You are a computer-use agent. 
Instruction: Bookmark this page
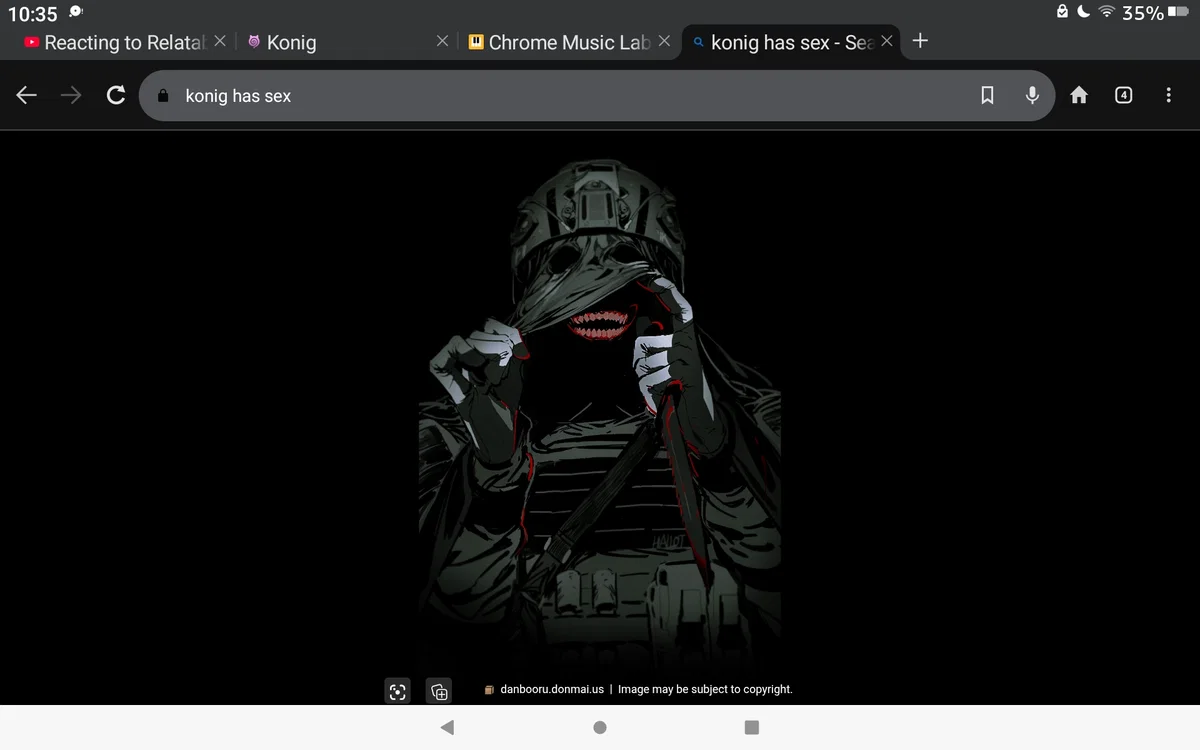point(987,95)
